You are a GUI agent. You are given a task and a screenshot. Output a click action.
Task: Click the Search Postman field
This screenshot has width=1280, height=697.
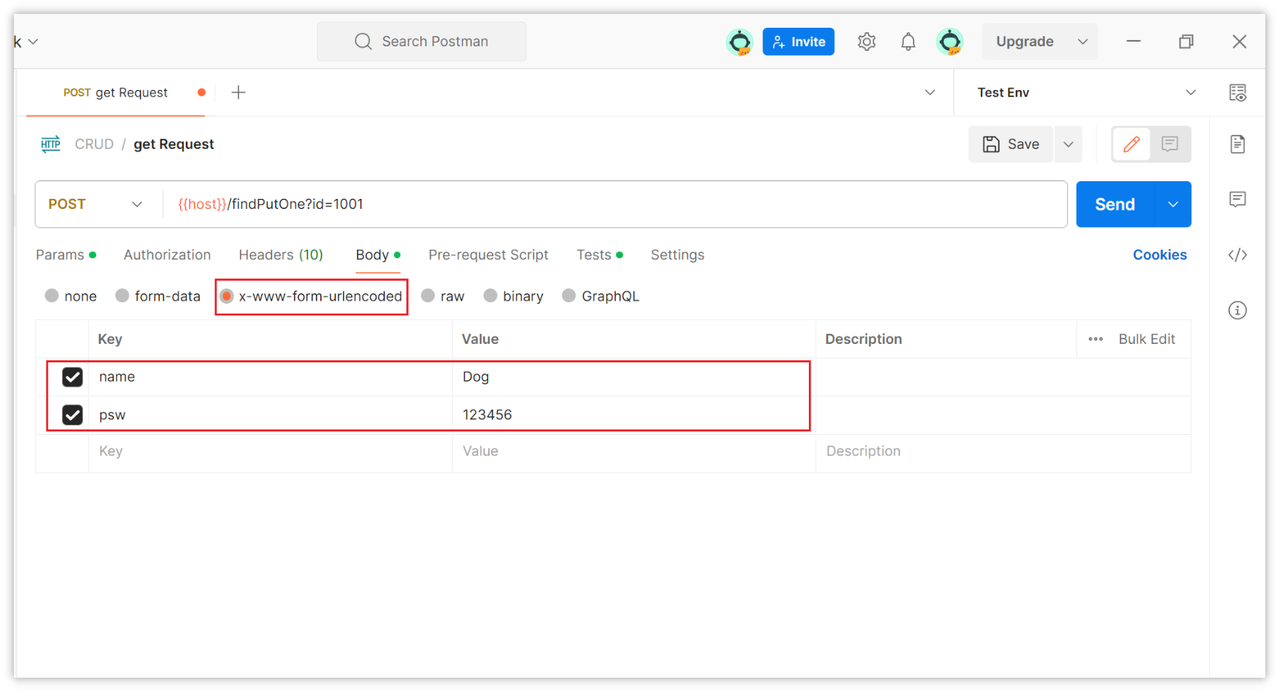pyautogui.click(x=422, y=42)
